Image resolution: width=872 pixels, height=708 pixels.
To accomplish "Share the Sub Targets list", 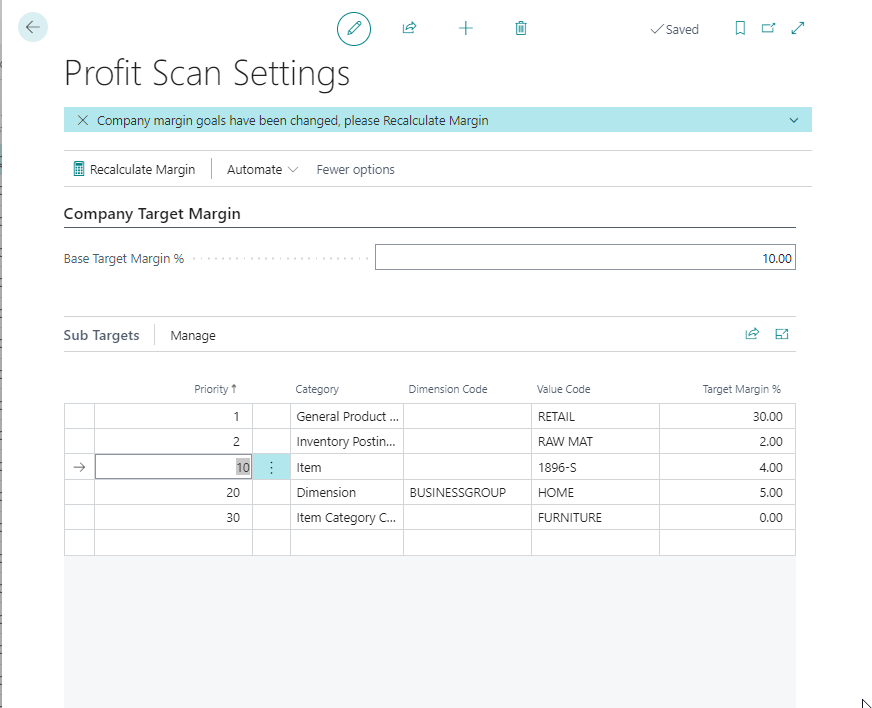I will click(x=752, y=335).
